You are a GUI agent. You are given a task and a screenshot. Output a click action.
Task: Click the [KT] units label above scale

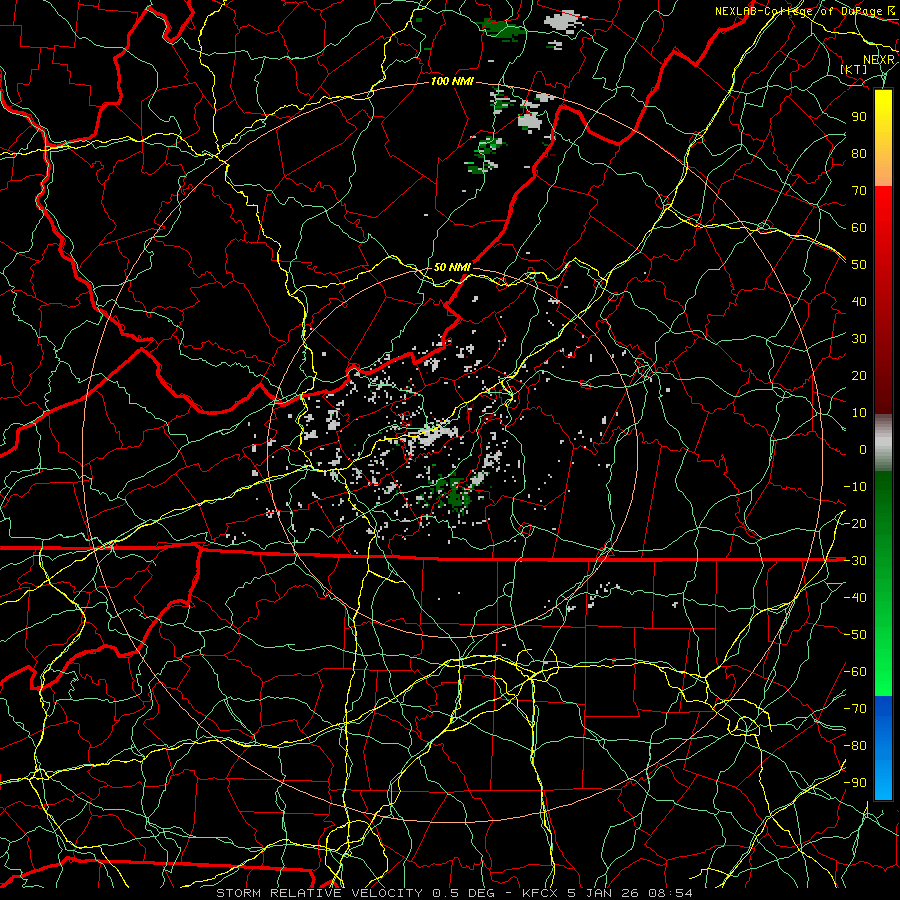click(x=854, y=69)
